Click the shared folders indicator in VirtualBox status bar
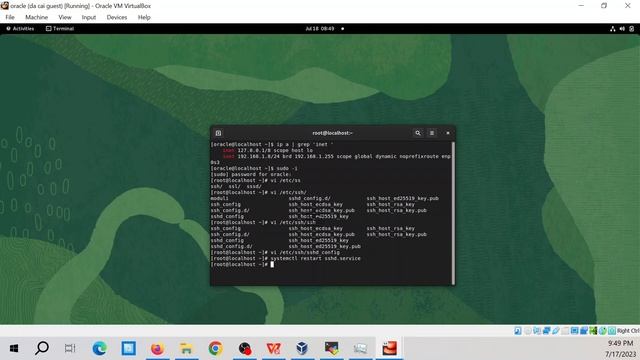This screenshot has height=360, width=640. (x=565, y=331)
